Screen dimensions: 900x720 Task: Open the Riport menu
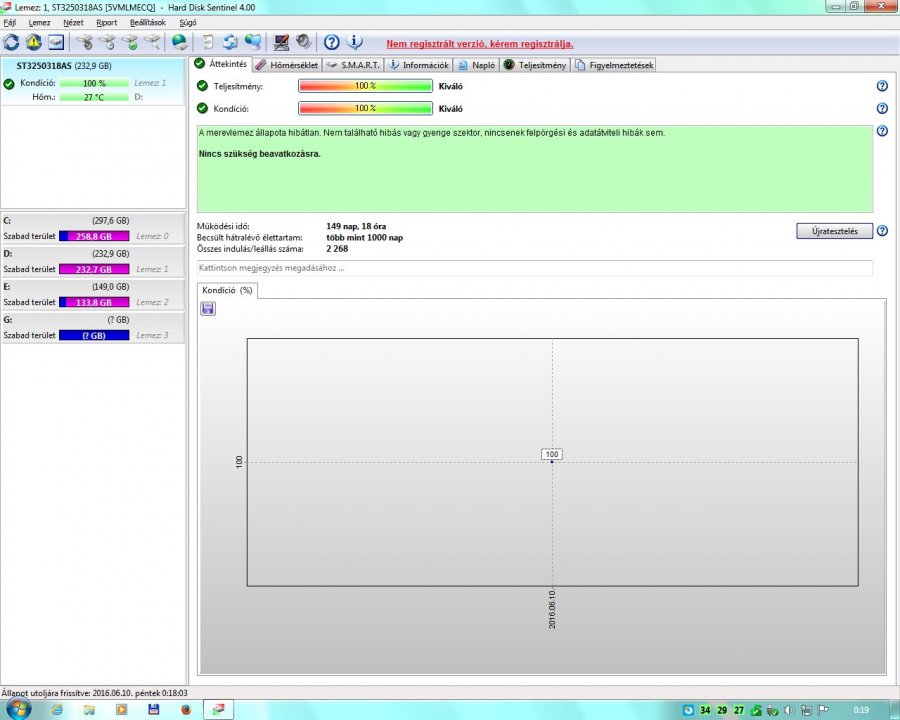(x=107, y=22)
